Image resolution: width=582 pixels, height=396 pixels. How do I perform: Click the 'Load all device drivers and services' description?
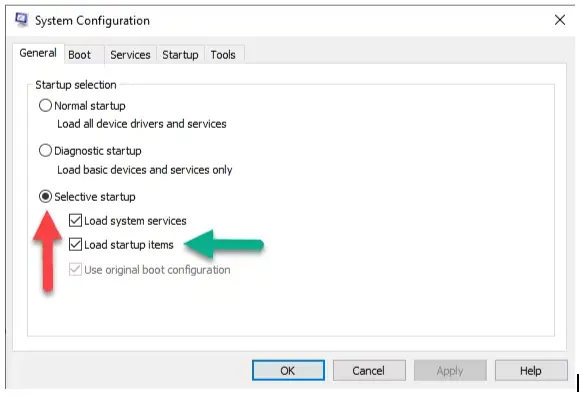click(x=142, y=124)
